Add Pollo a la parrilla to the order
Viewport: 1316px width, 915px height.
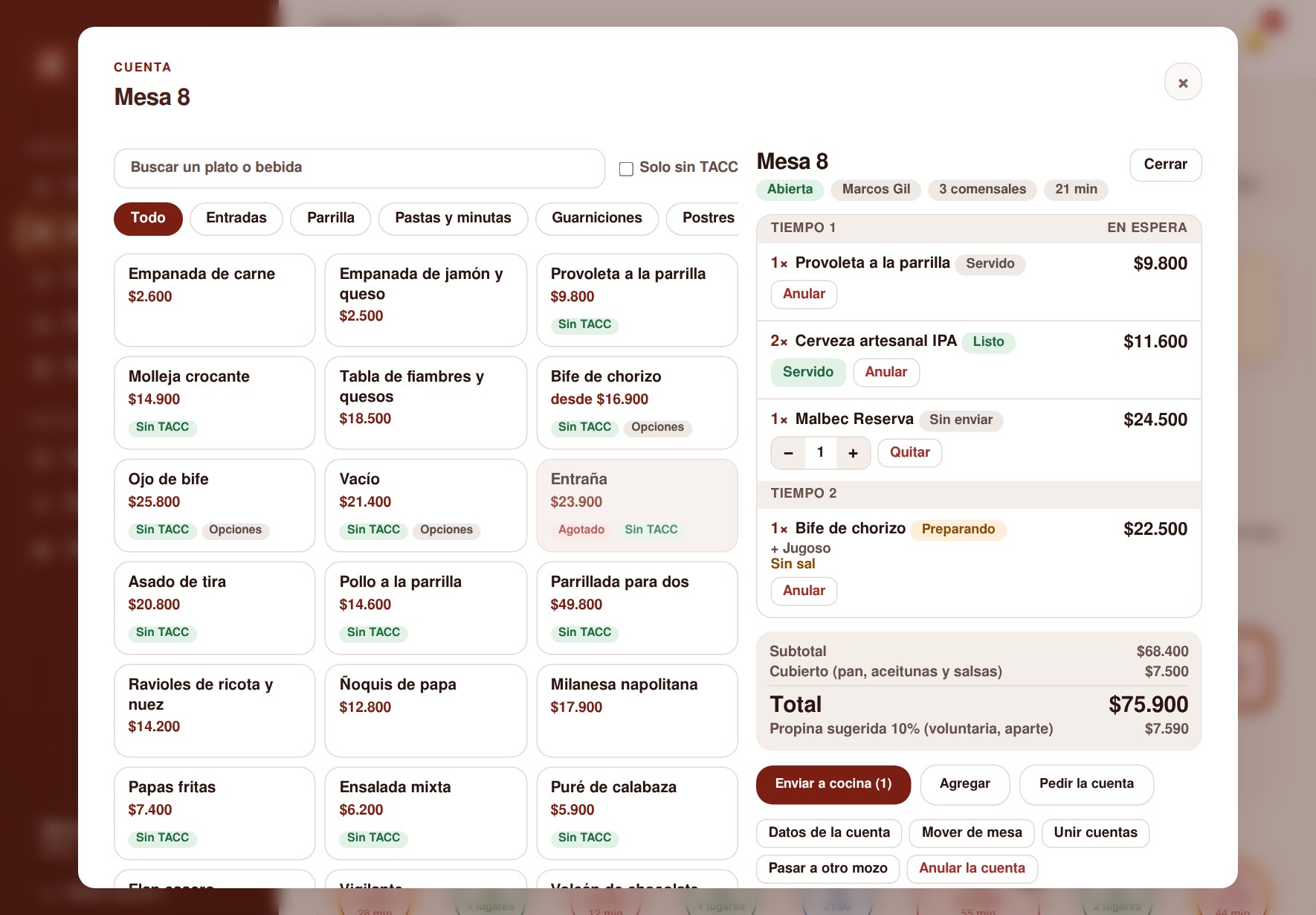pos(426,609)
